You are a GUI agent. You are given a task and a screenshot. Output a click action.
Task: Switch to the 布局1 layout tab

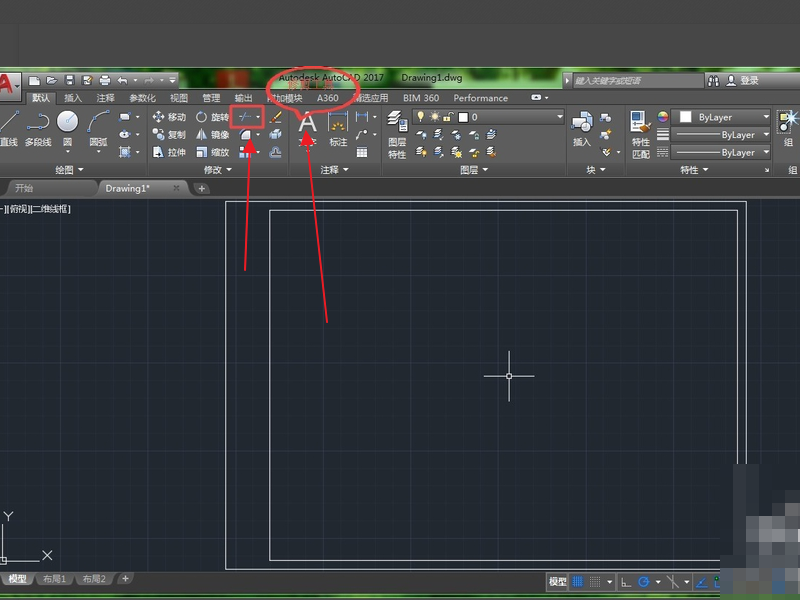pos(54,579)
